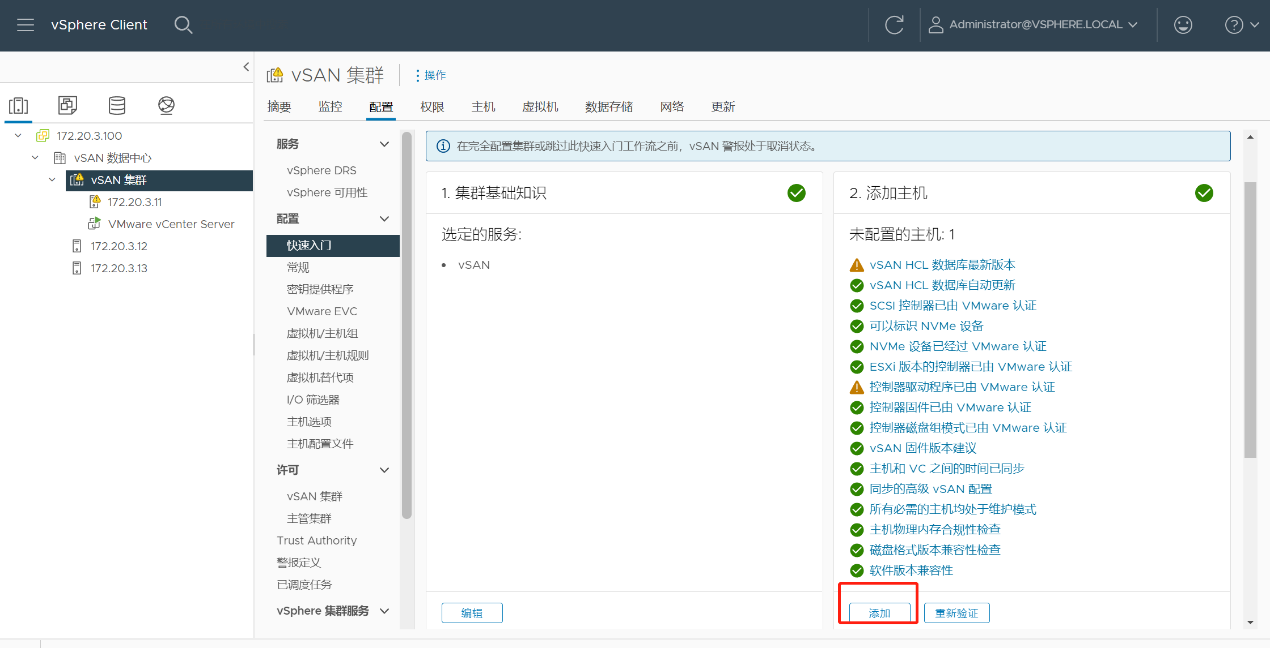
Task: Click check icon beside 软件版本兼容性
Action: click(857, 570)
